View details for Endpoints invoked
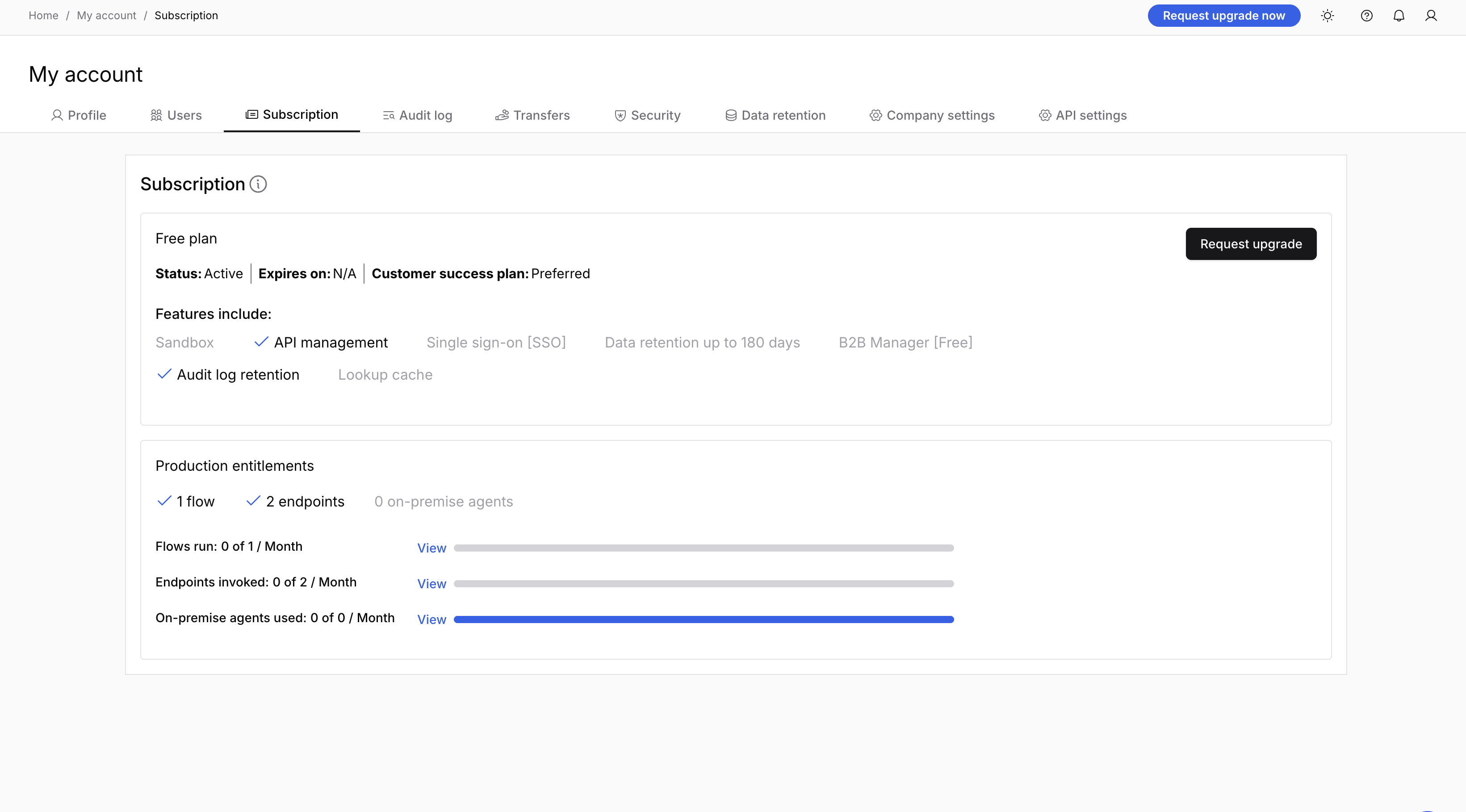 click(431, 584)
